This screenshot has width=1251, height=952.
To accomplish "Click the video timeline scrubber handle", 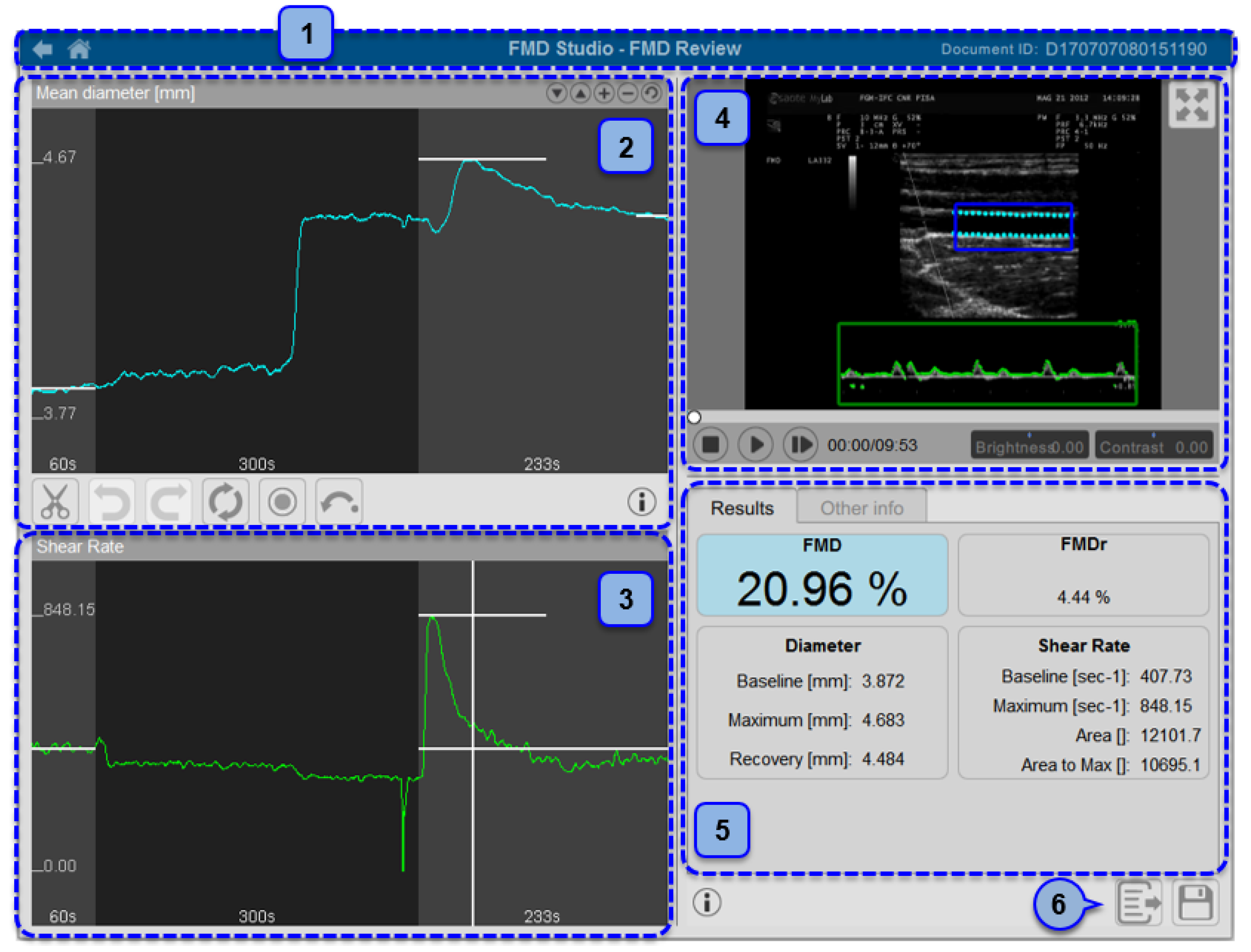I will [694, 418].
